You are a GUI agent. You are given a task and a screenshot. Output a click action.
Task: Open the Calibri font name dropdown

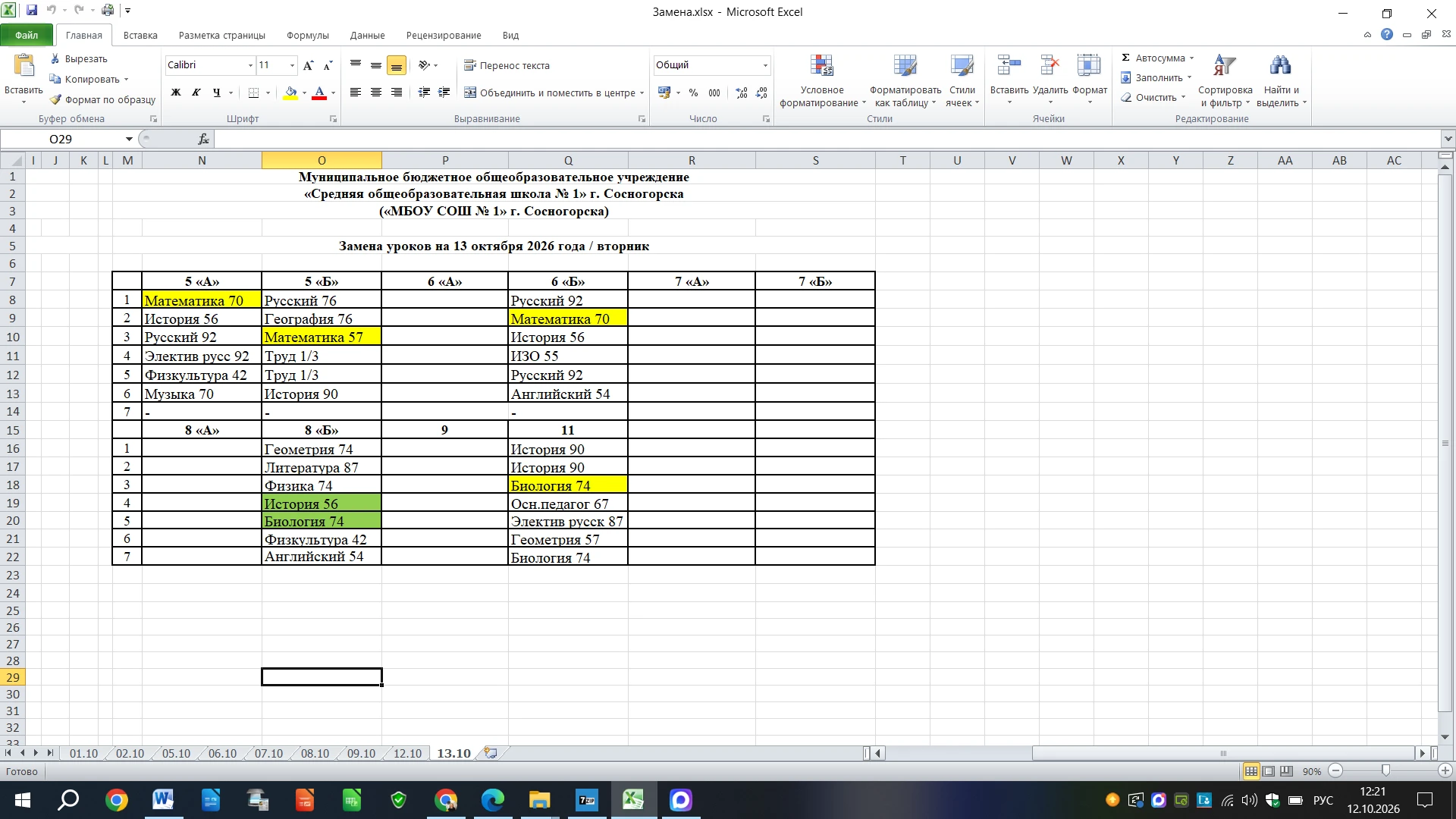coord(250,66)
